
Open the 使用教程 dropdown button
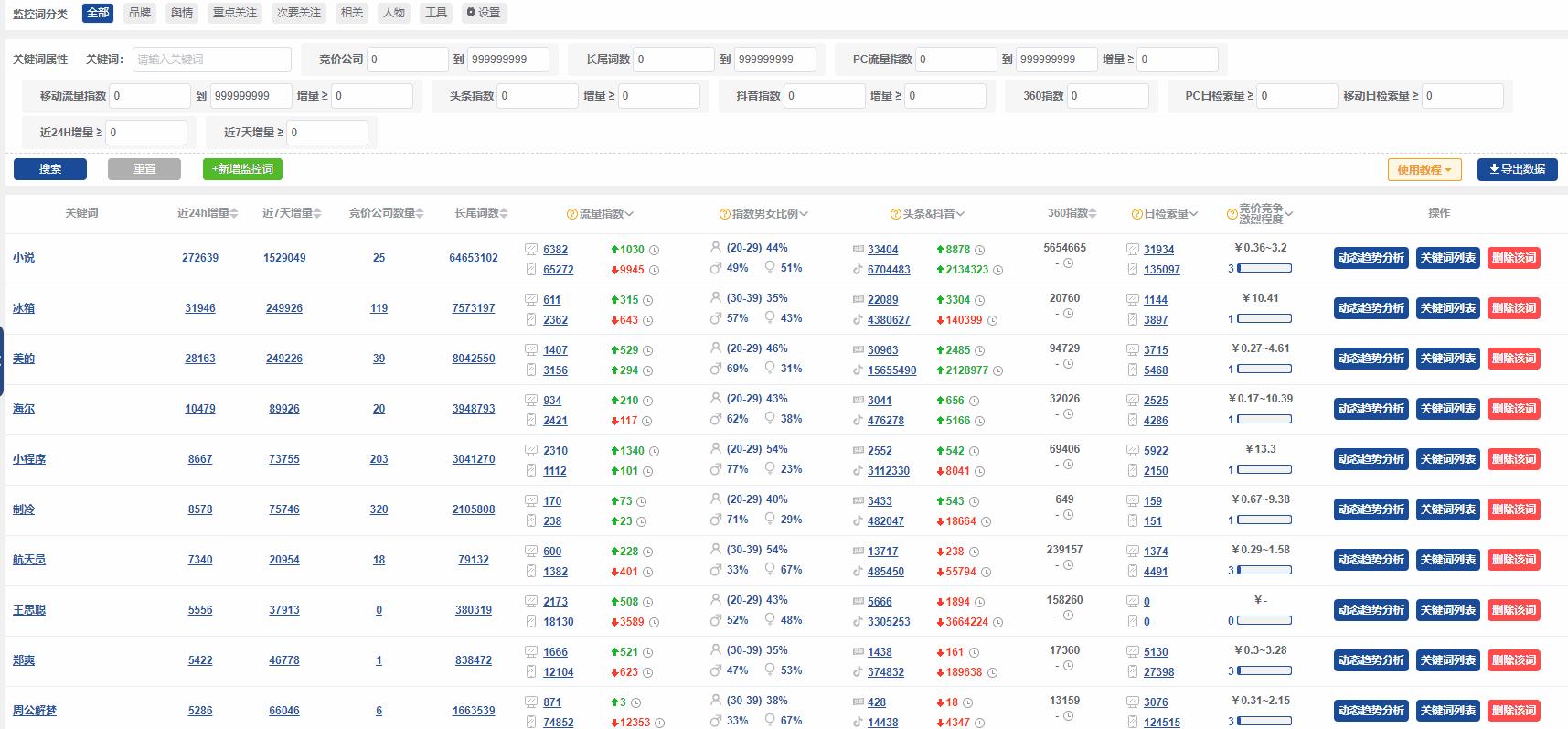click(1424, 169)
